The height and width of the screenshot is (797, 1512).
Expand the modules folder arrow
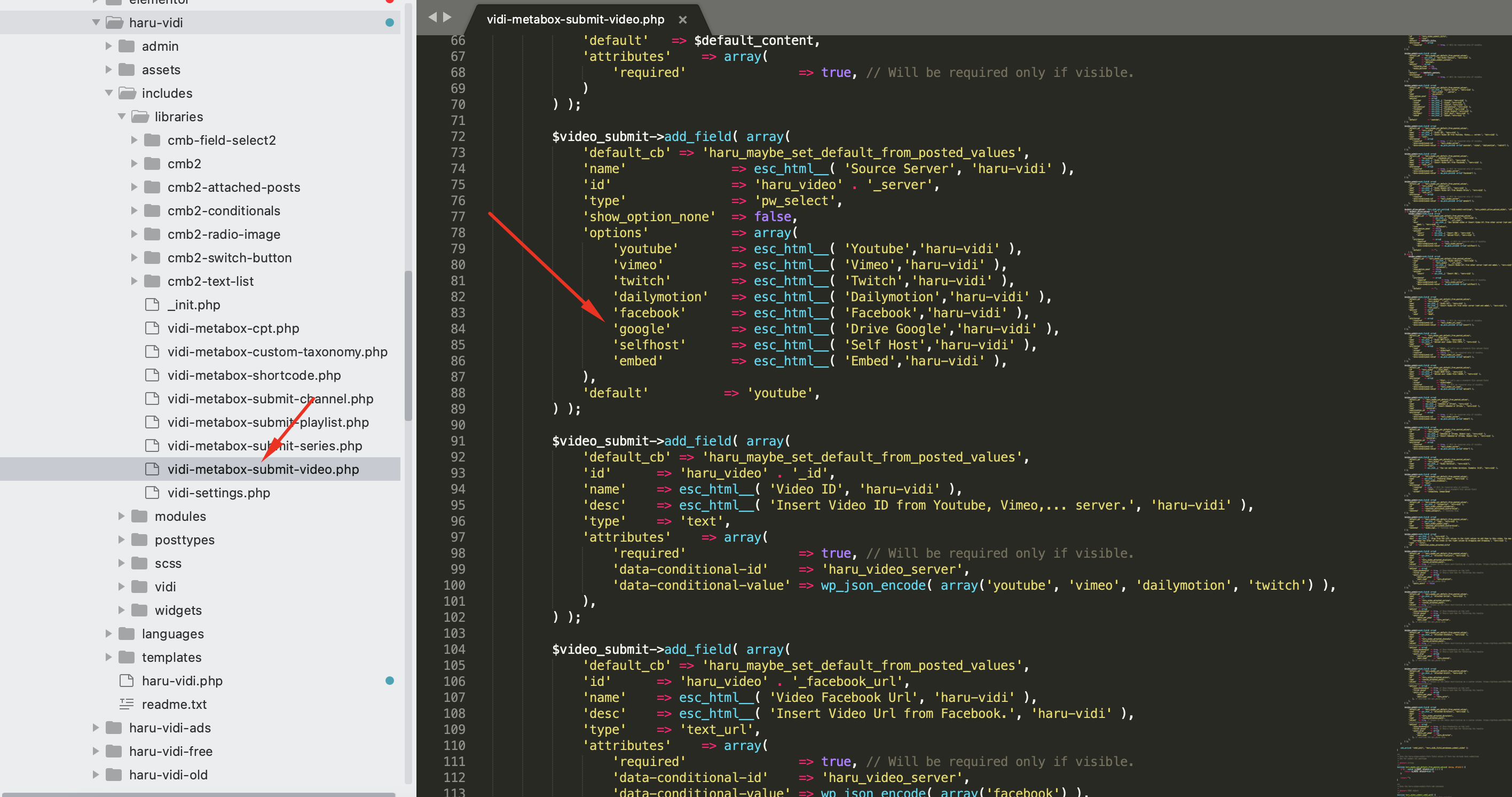[x=122, y=515]
